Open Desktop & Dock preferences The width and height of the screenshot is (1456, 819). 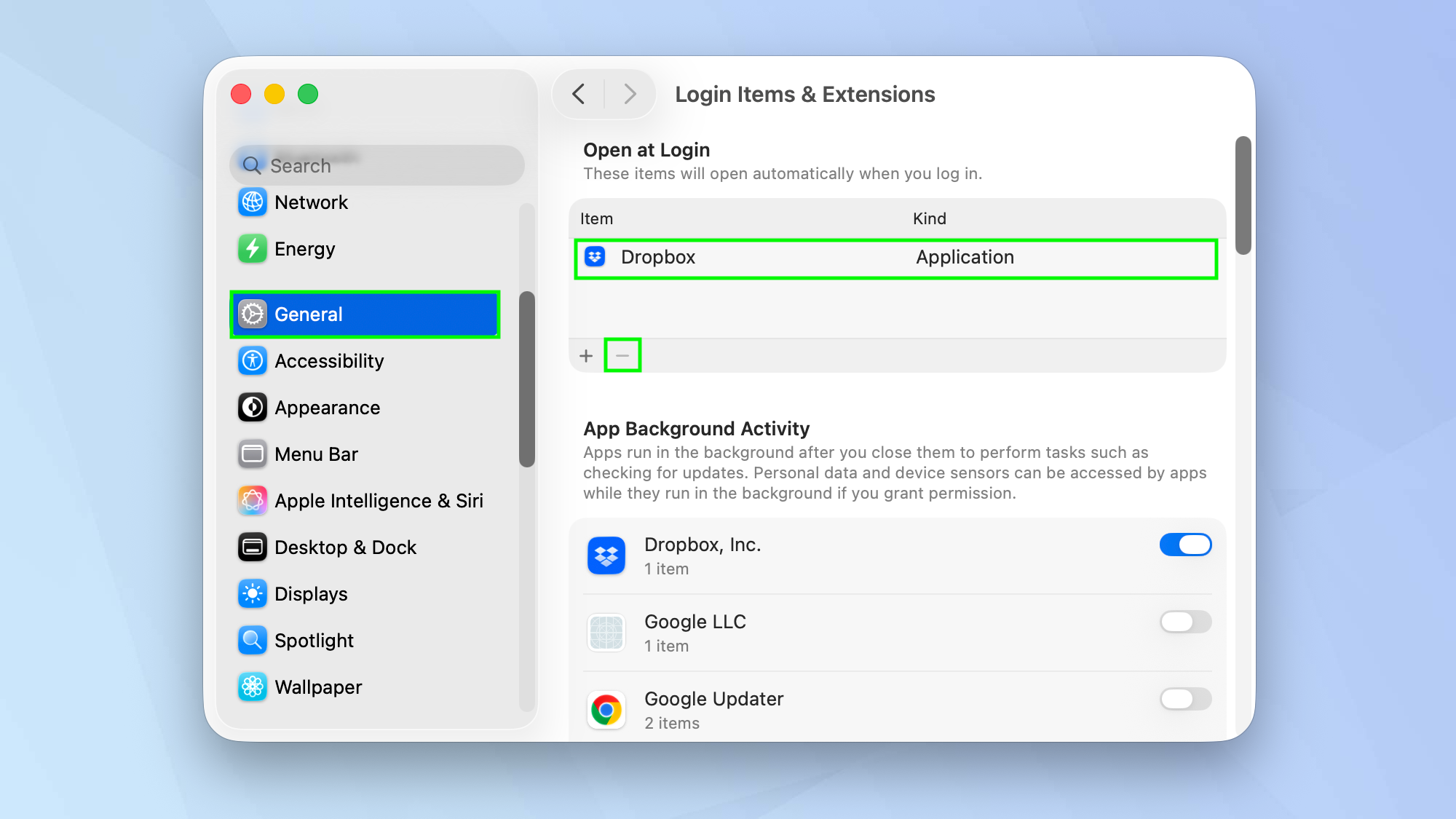point(345,547)
